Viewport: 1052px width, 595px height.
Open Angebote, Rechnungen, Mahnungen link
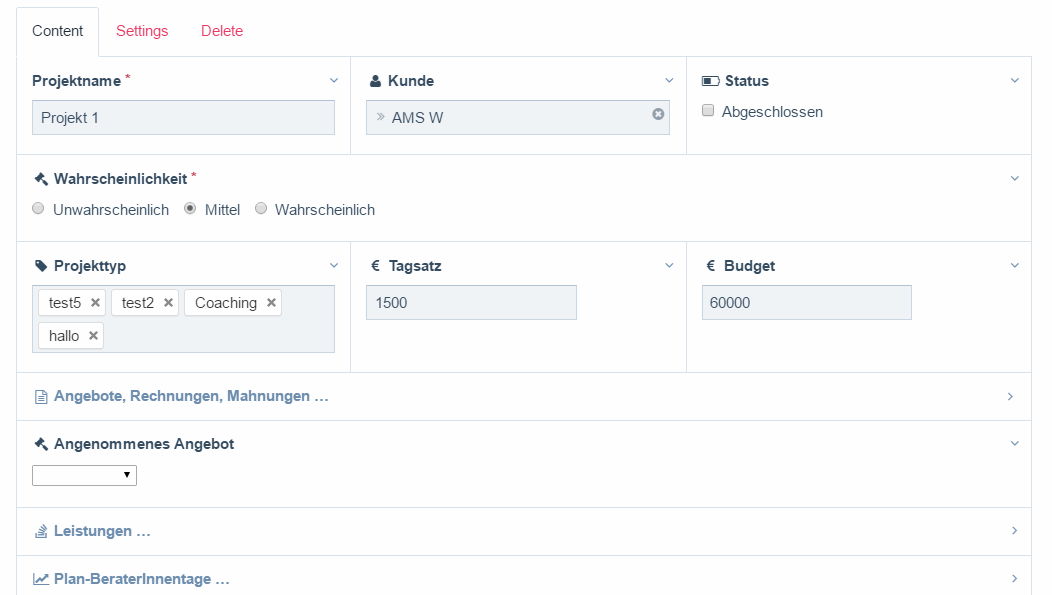[191, 396]
